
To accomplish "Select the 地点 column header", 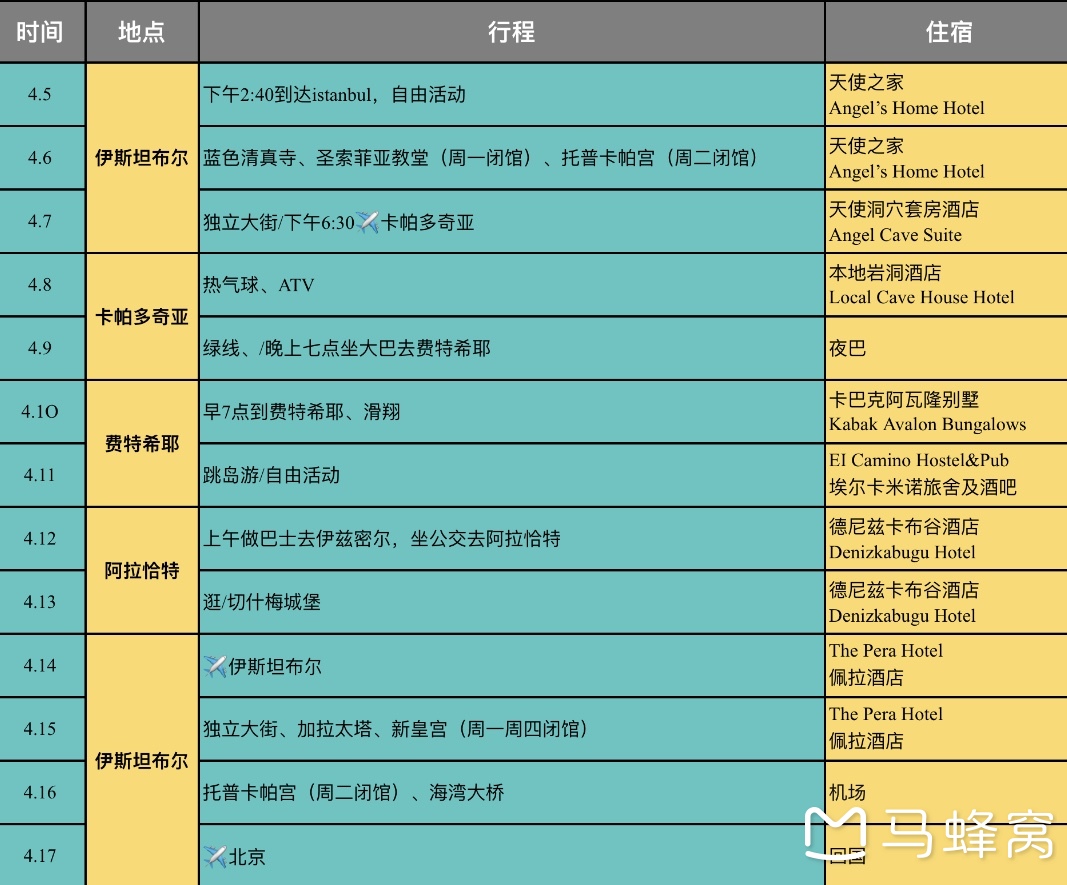I will click(142, 32).
